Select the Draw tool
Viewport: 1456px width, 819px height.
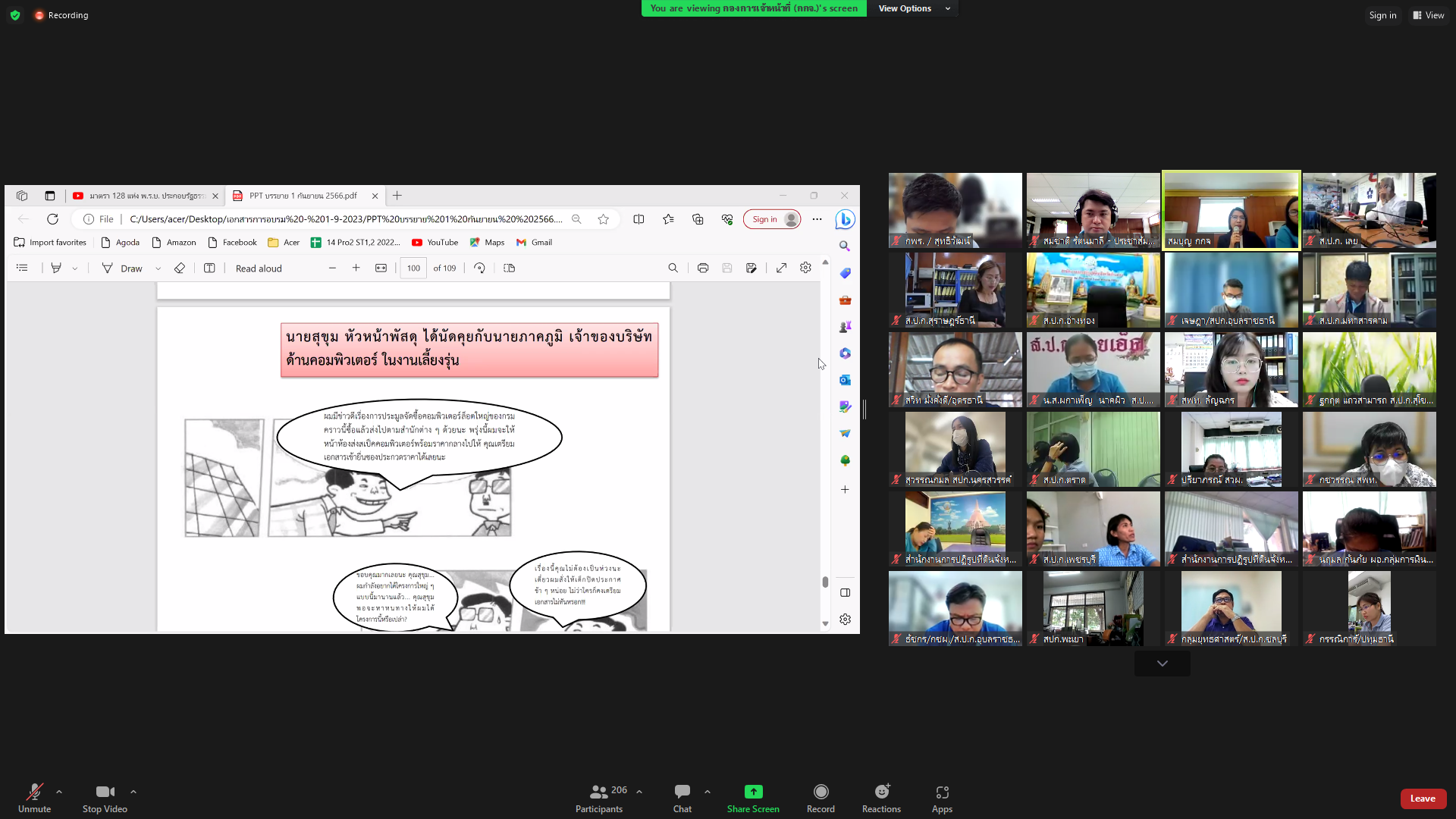[122, 268]
